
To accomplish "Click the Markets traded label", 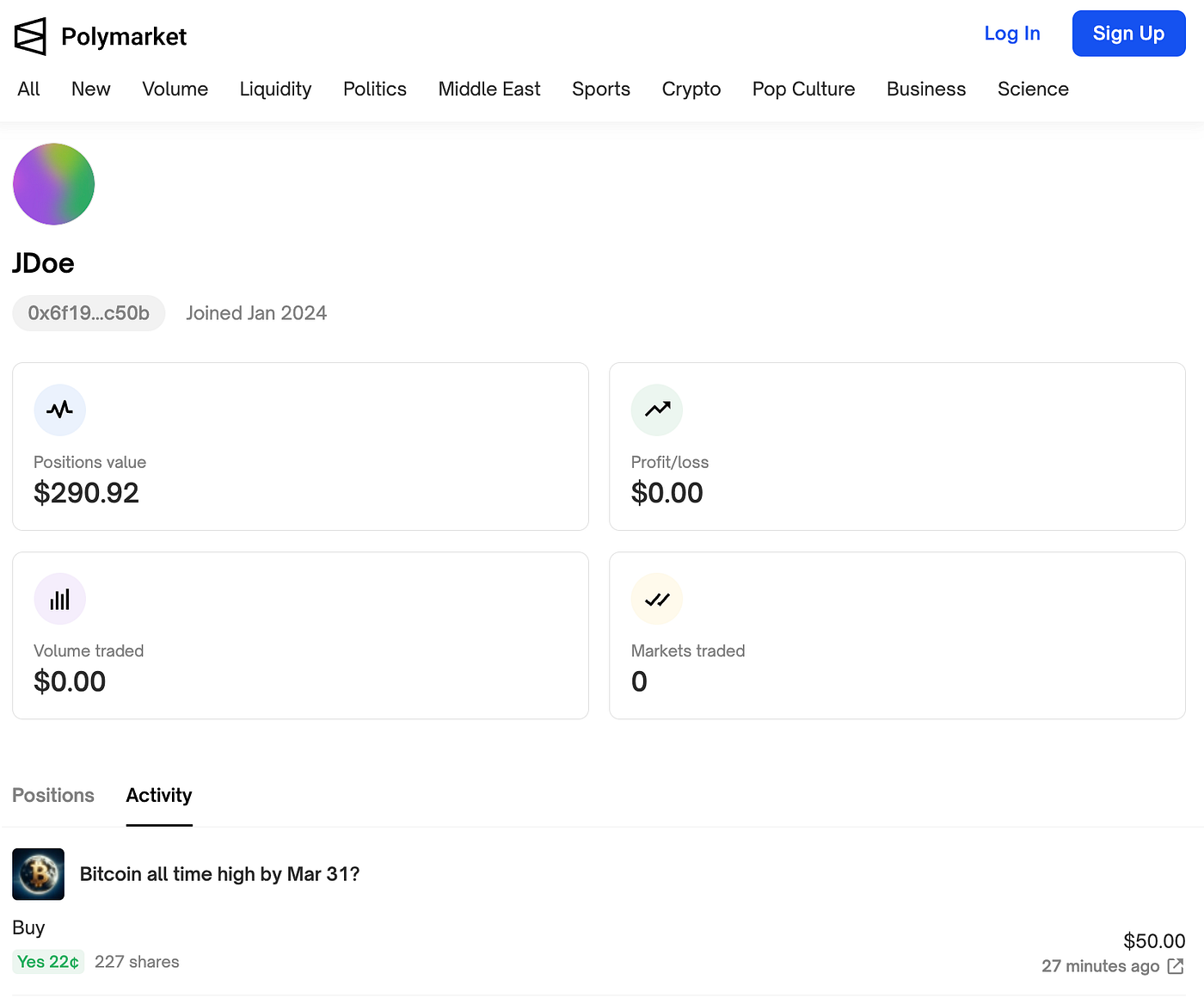I will coord(688,651).
